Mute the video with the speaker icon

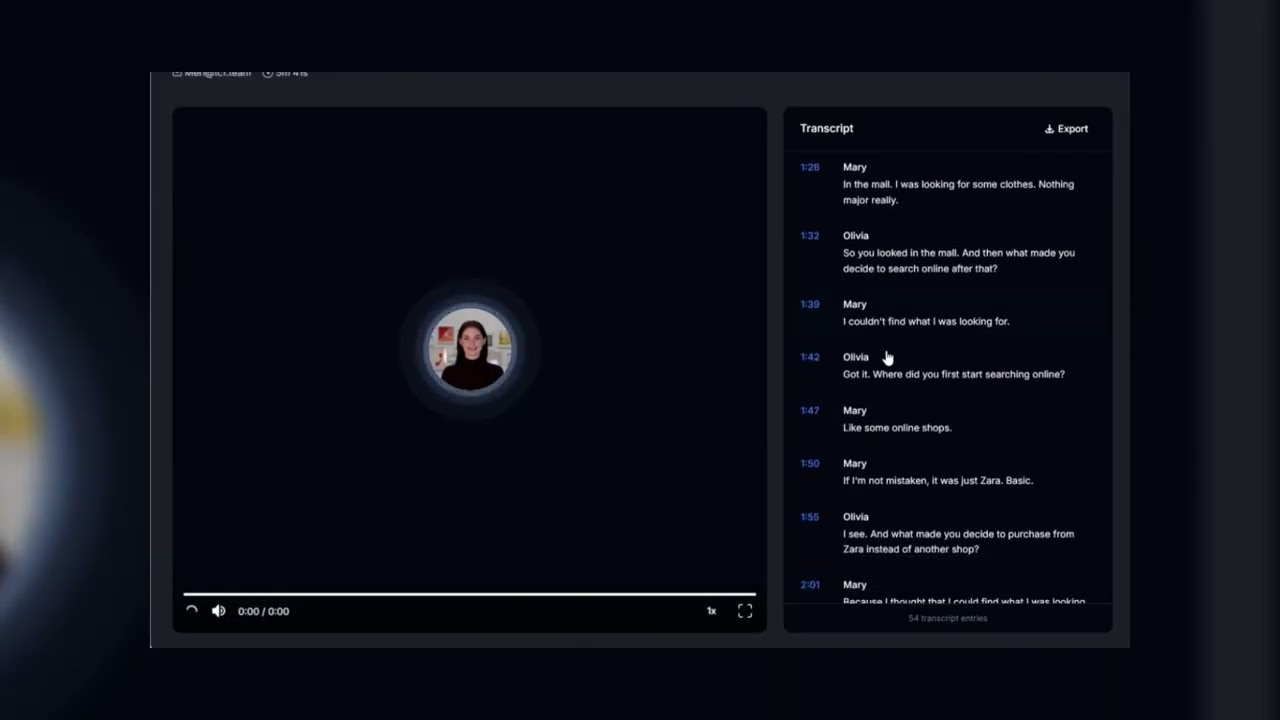tap(219, 611)
